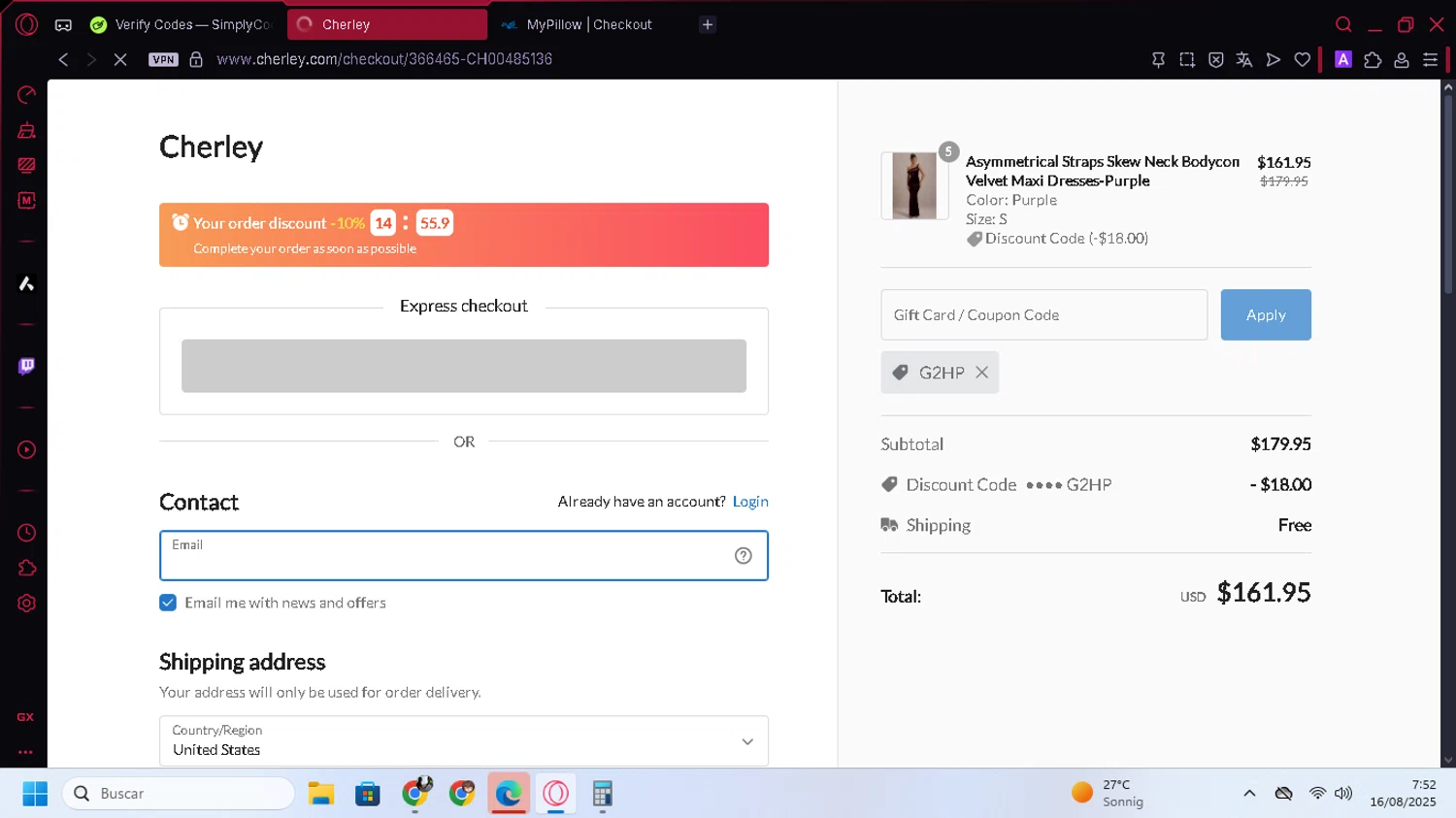Open the ad blocker shield icon
The height and width of the screenshot is (818, 1456).
(1216, 59)
